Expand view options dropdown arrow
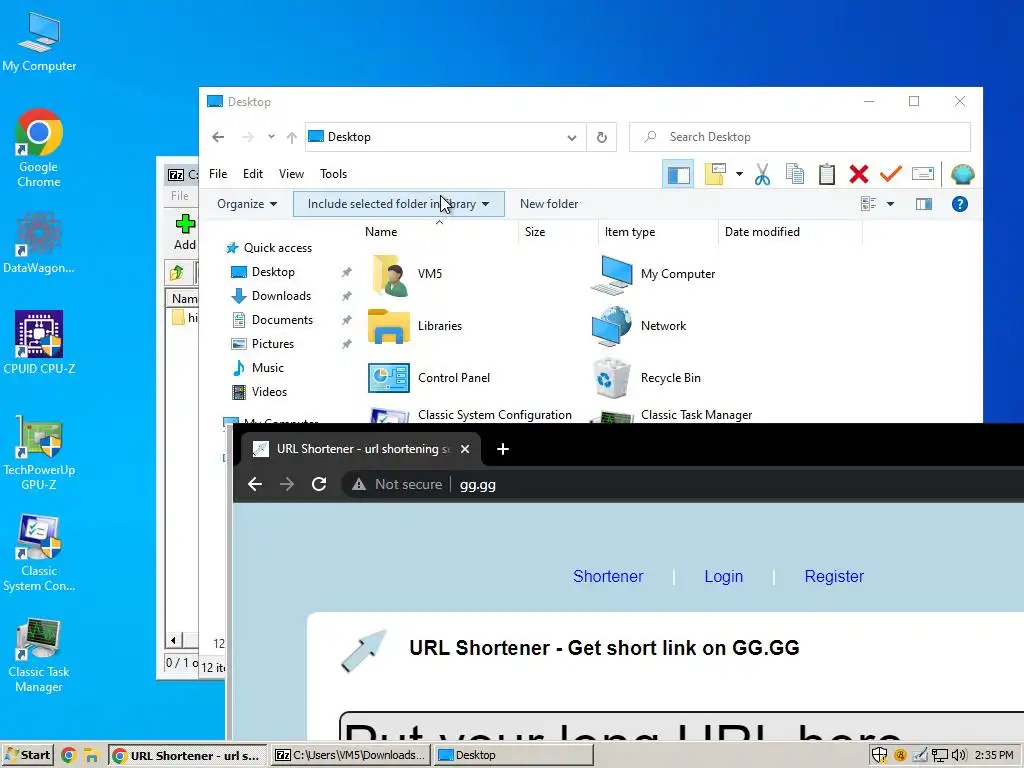1024x768 pixels. (890, 204)
